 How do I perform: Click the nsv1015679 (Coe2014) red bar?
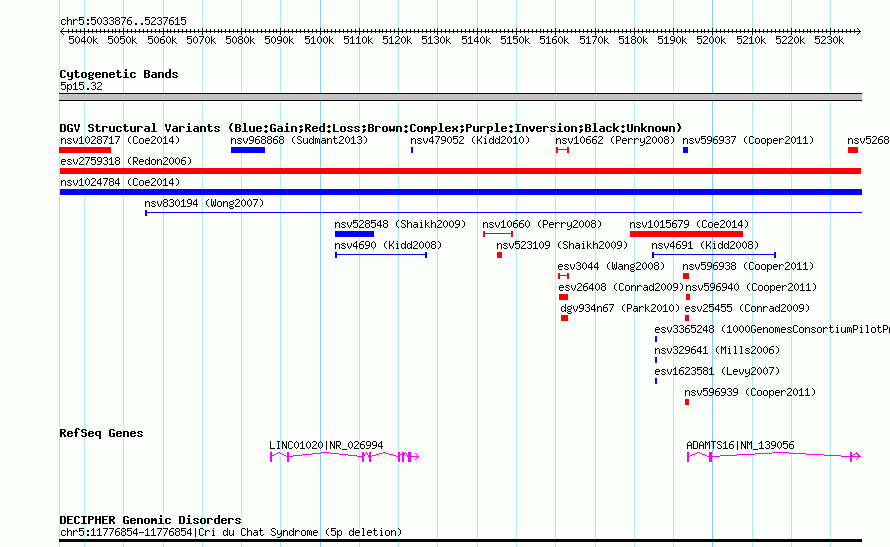[686, 234]
